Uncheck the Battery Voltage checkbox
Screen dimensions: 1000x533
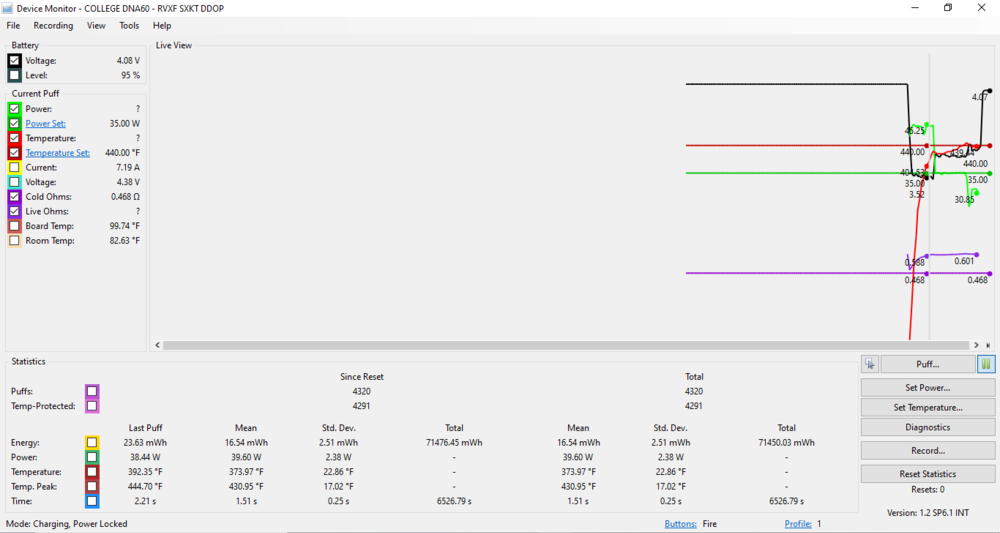[x=14, y=61]
